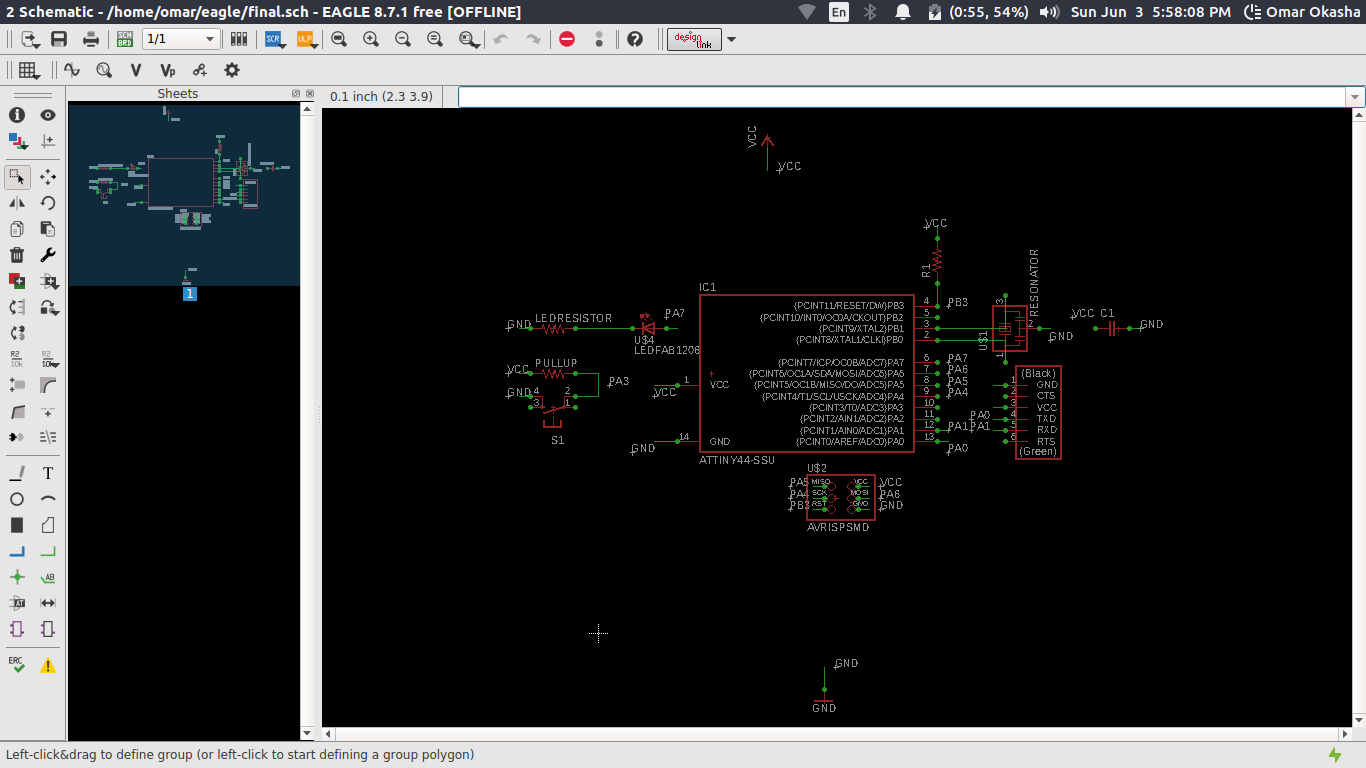Add a voltage probe (V icon)
Image resolution: width=1366 pixels, height=768 pixels.
(x=135, y=70)
